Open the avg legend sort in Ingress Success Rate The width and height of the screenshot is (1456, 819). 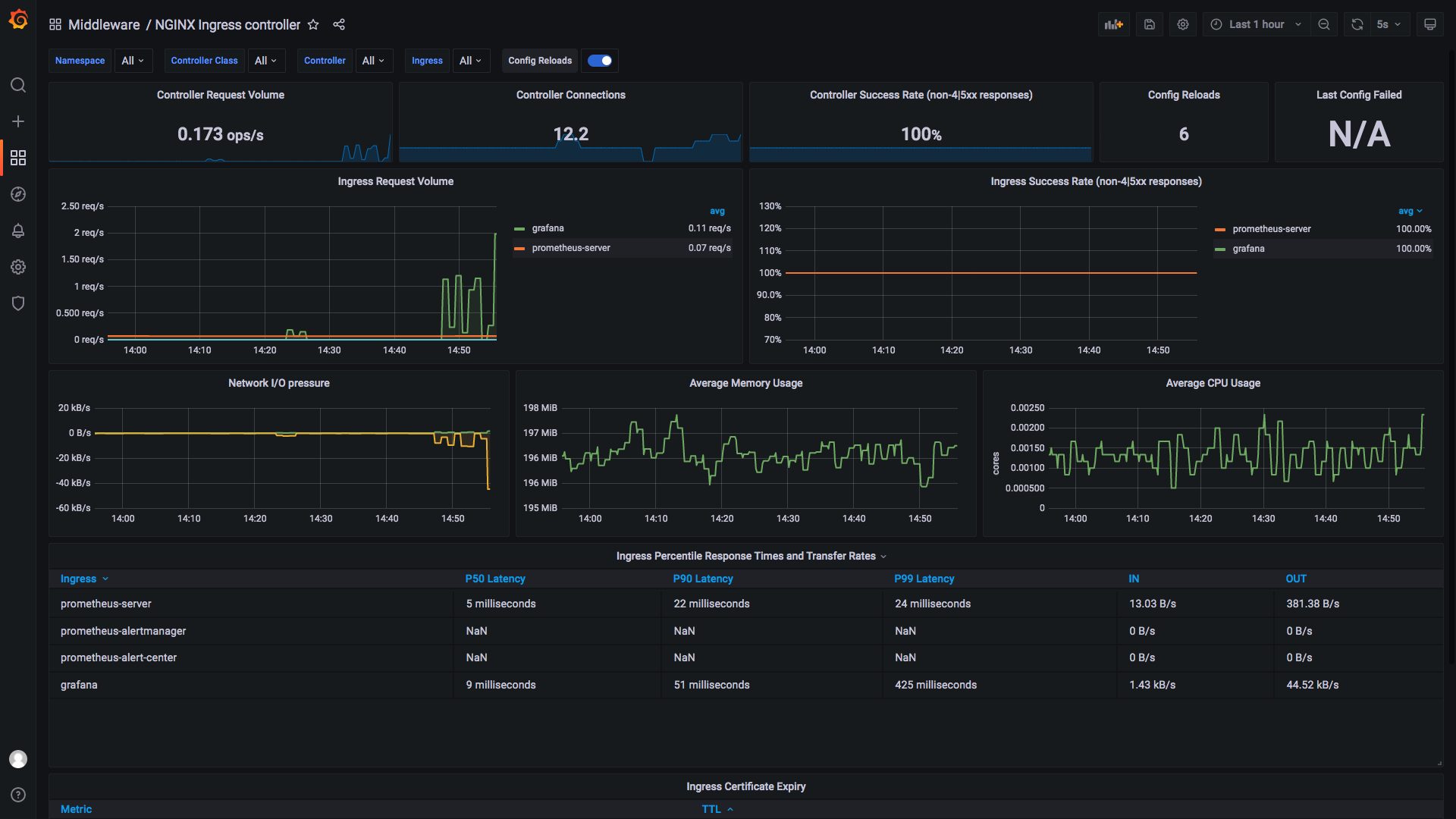click(1410, 211)
